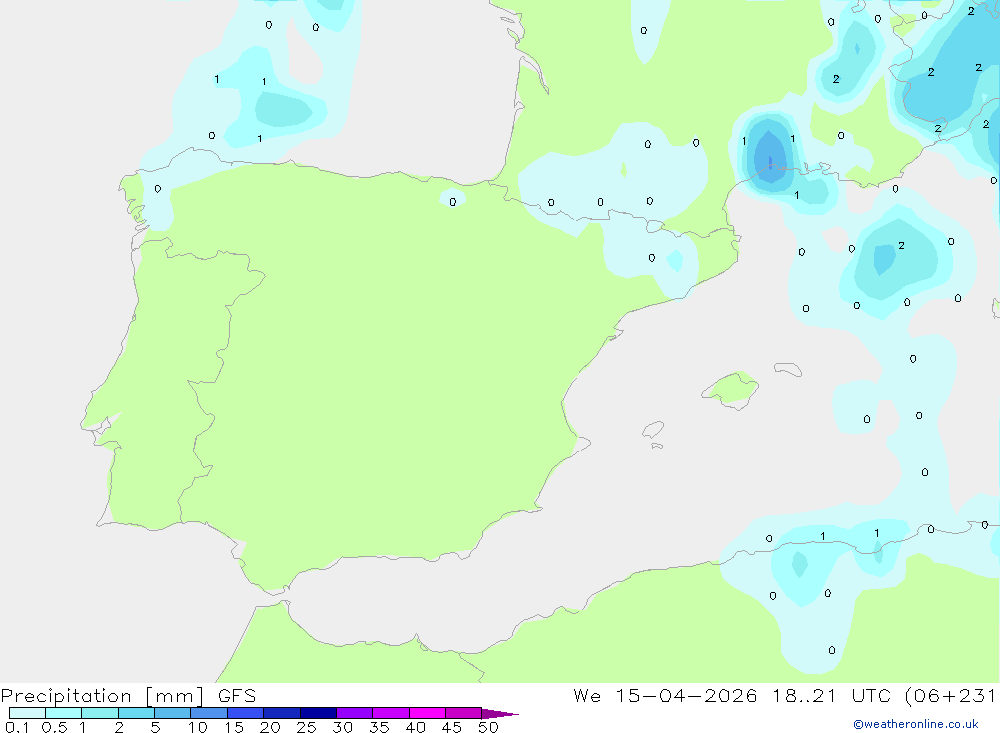Click the 'Precipitation' title text
Screen dimensions: 1000x733
(66, 696)
